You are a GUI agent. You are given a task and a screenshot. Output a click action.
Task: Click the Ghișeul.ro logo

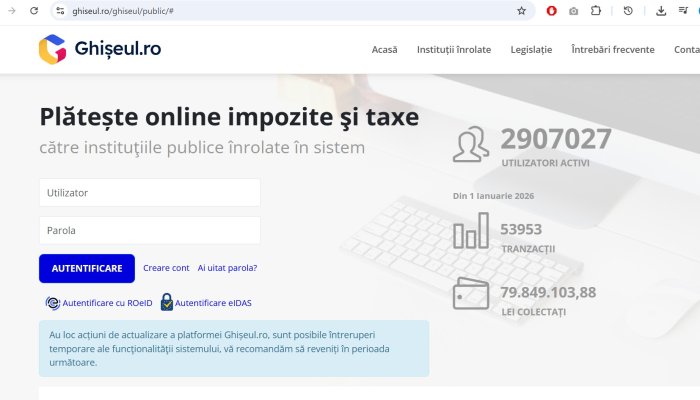[x=99, y=49]
